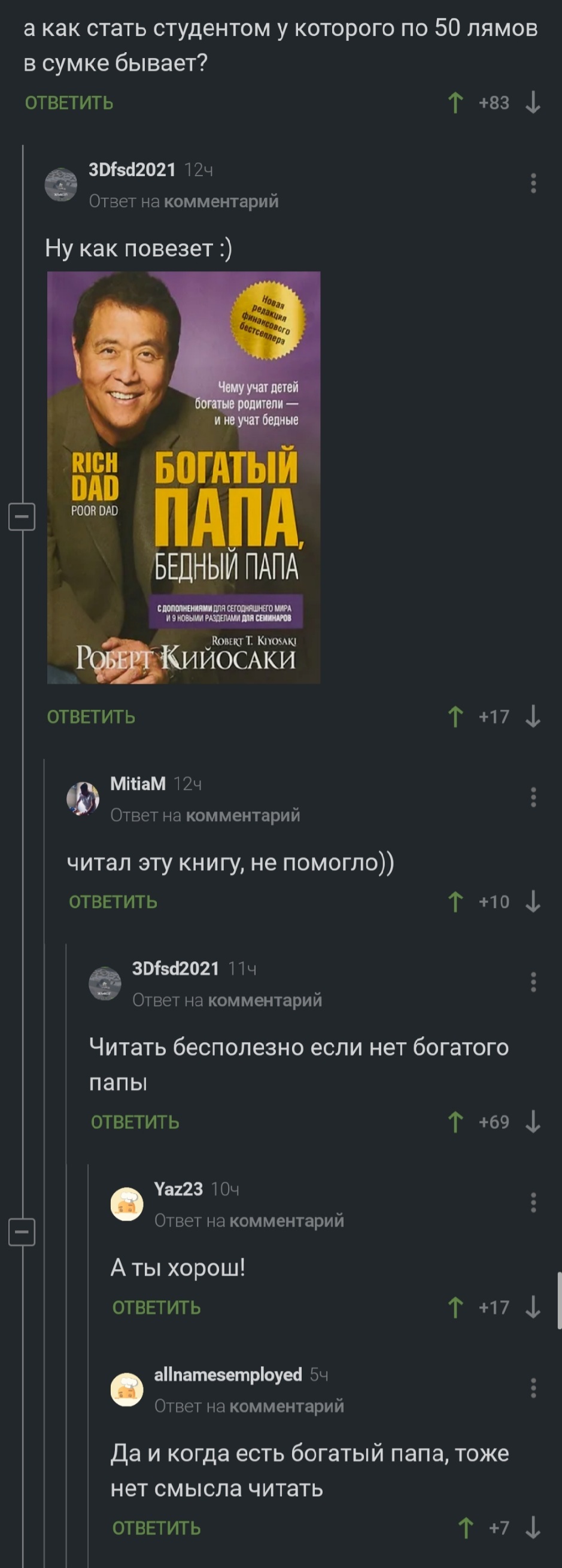Image resolution: width=562 pixels, height=1568 pixels.
Task: Open three-dot menu on MitiaM's comment
Action: click(533, 797)
